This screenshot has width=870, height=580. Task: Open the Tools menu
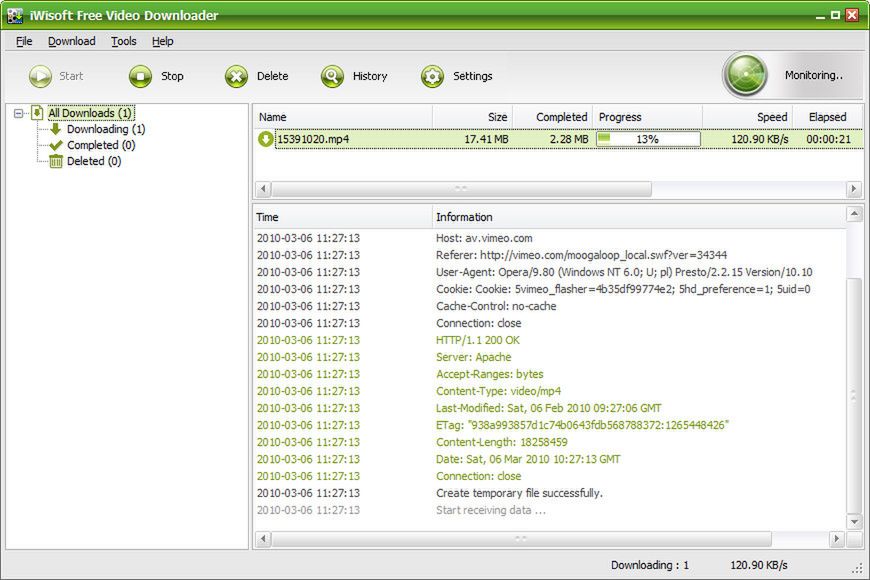[124, 41]
